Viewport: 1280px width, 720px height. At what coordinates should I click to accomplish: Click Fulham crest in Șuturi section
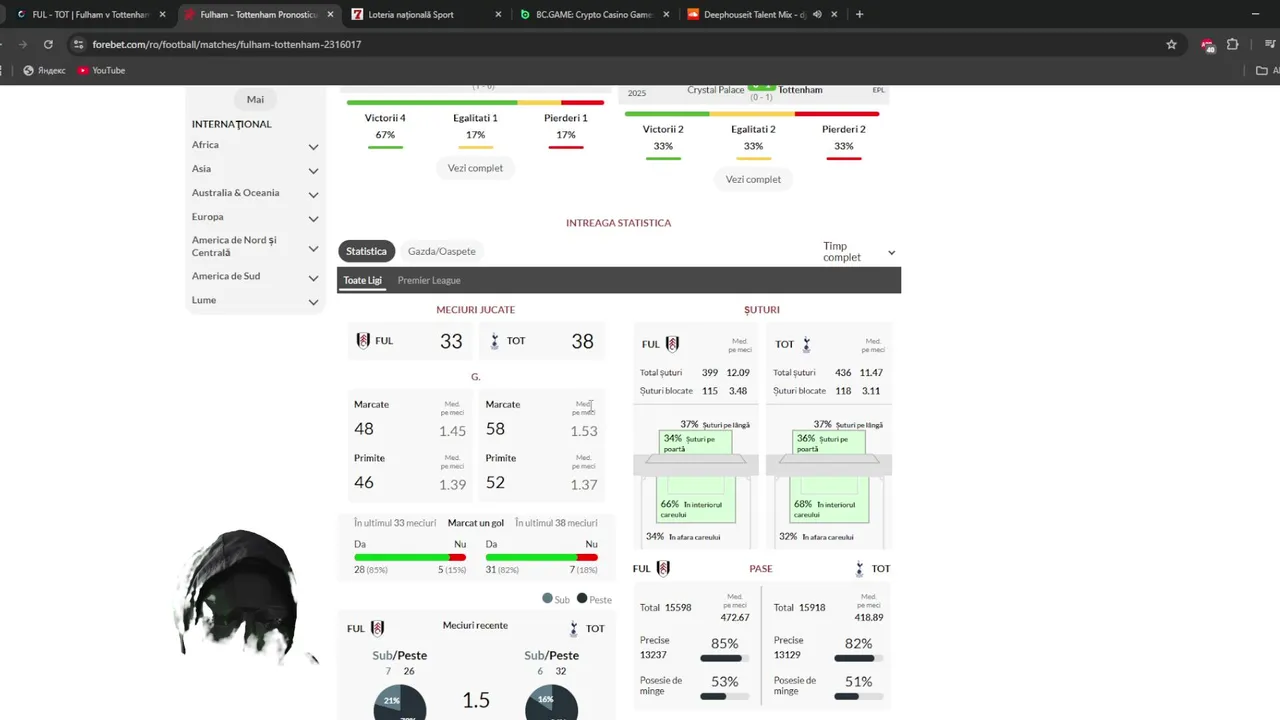click(x=672, y=344)
